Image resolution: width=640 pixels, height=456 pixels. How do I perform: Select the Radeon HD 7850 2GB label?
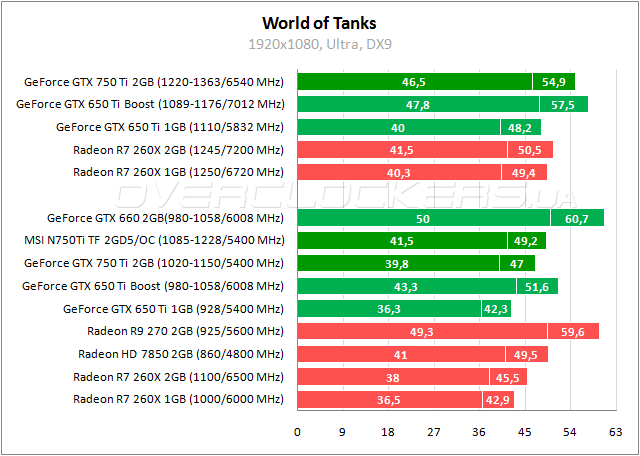tap(181, 354)
